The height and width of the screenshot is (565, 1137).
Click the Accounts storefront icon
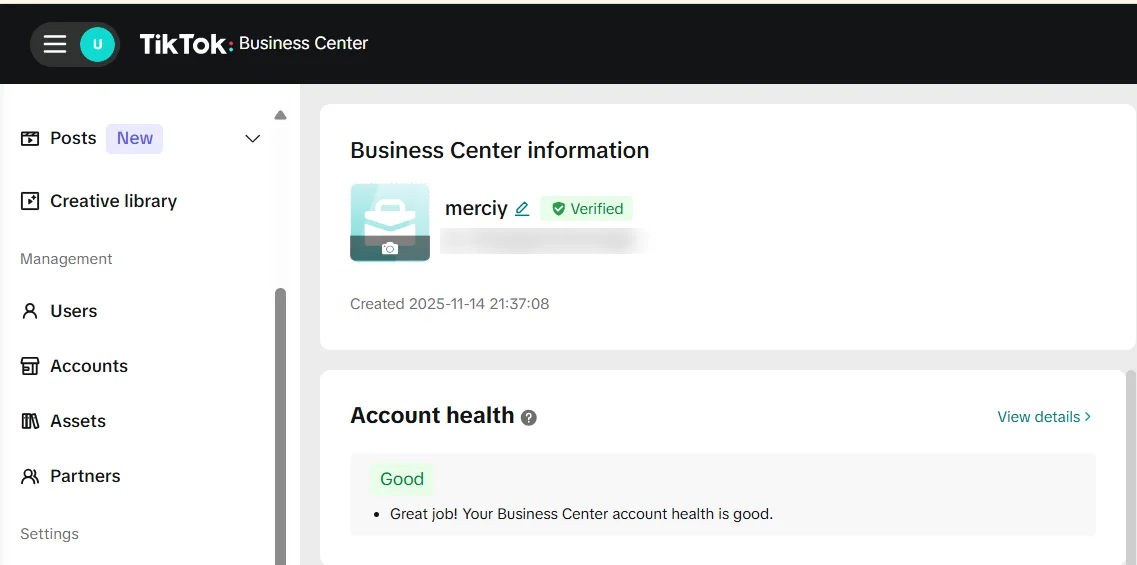click(30, 366)
